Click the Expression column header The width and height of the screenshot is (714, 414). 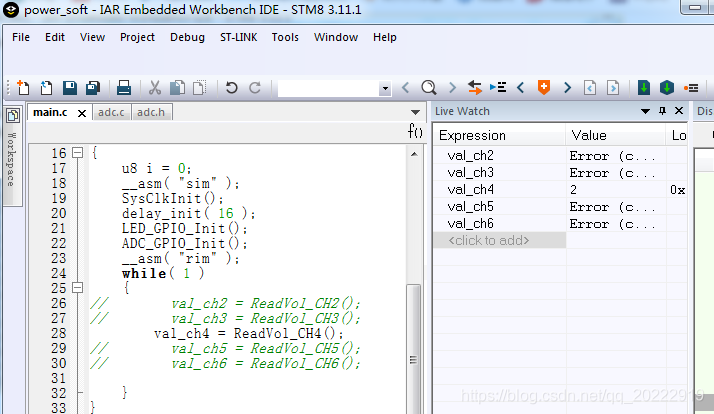[499, 135]
